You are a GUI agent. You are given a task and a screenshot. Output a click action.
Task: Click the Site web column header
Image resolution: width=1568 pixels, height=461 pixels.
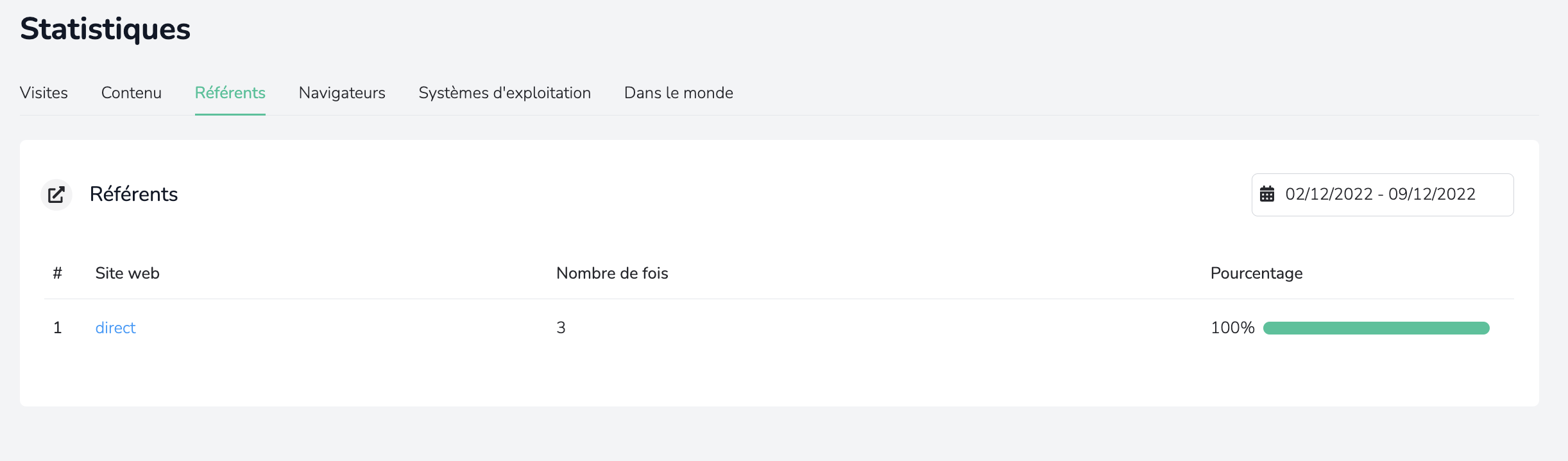[x=128, y=274]
